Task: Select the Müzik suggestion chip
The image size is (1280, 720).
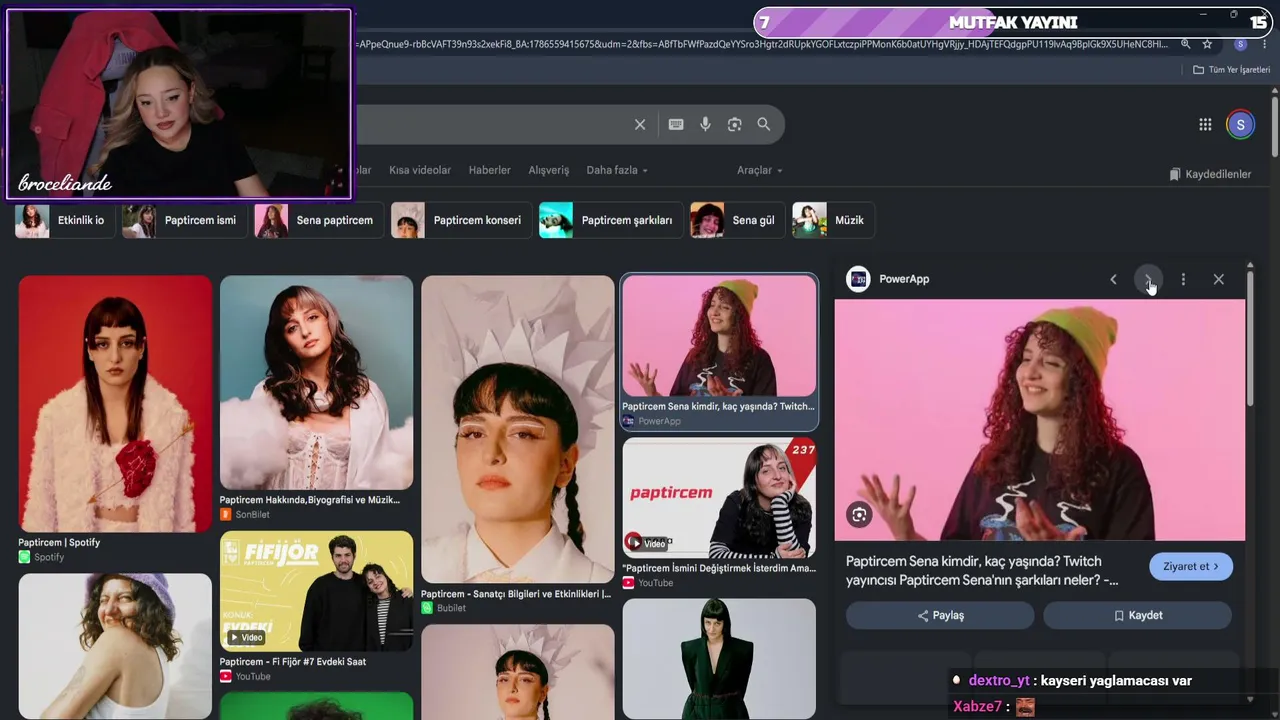Action: pyautogui.click(x=833, y=220)
